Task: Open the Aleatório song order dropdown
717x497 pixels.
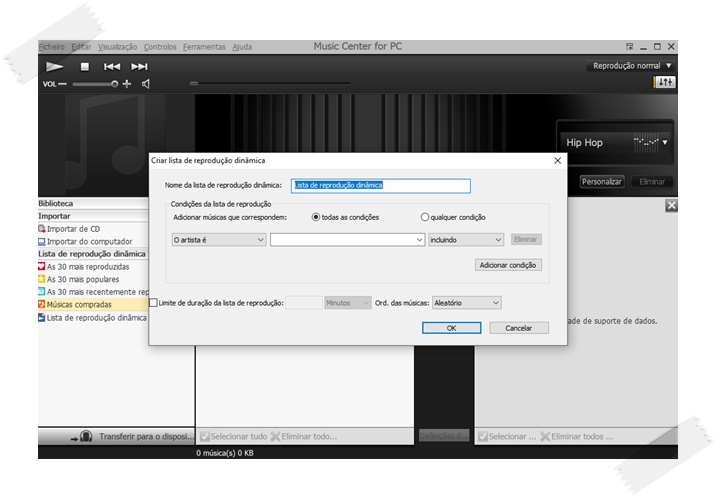Action: click(466, 303)
